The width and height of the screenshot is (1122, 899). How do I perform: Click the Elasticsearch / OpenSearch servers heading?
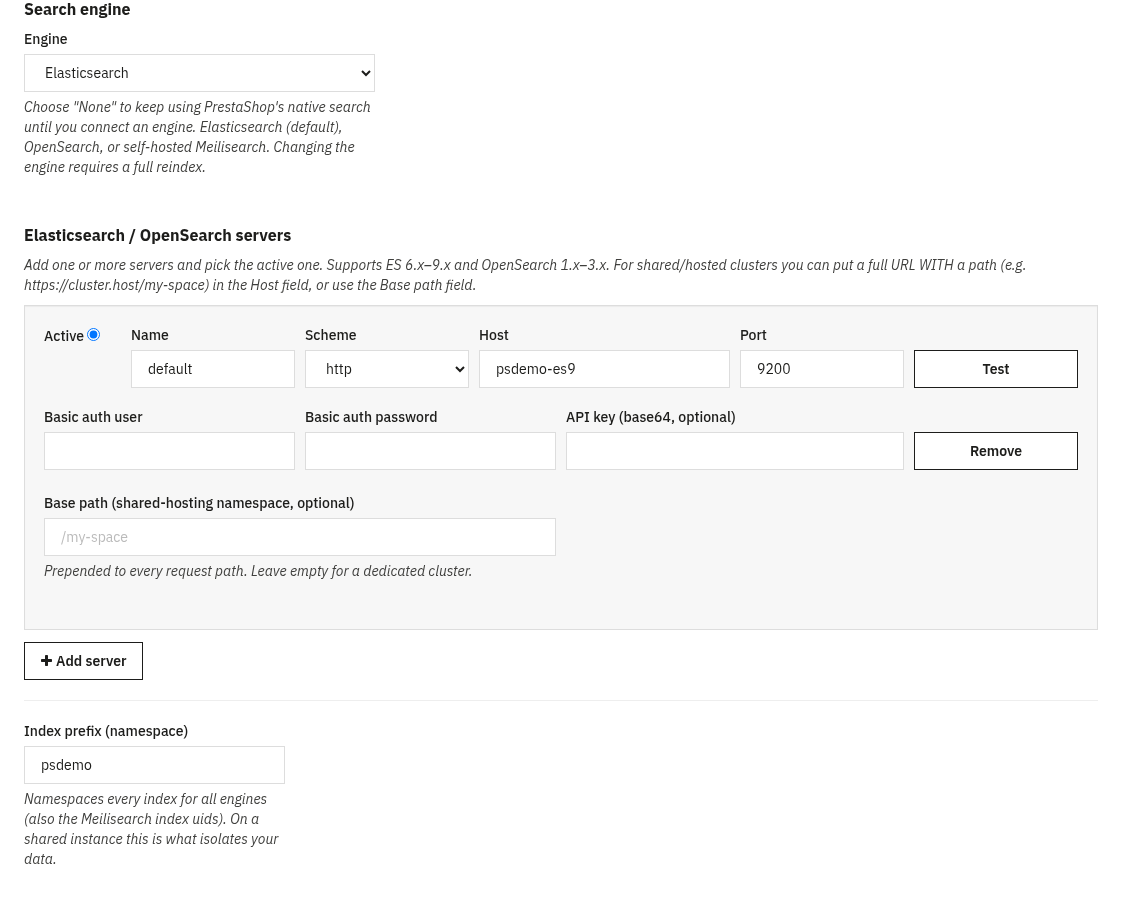[x=157, y=235]
